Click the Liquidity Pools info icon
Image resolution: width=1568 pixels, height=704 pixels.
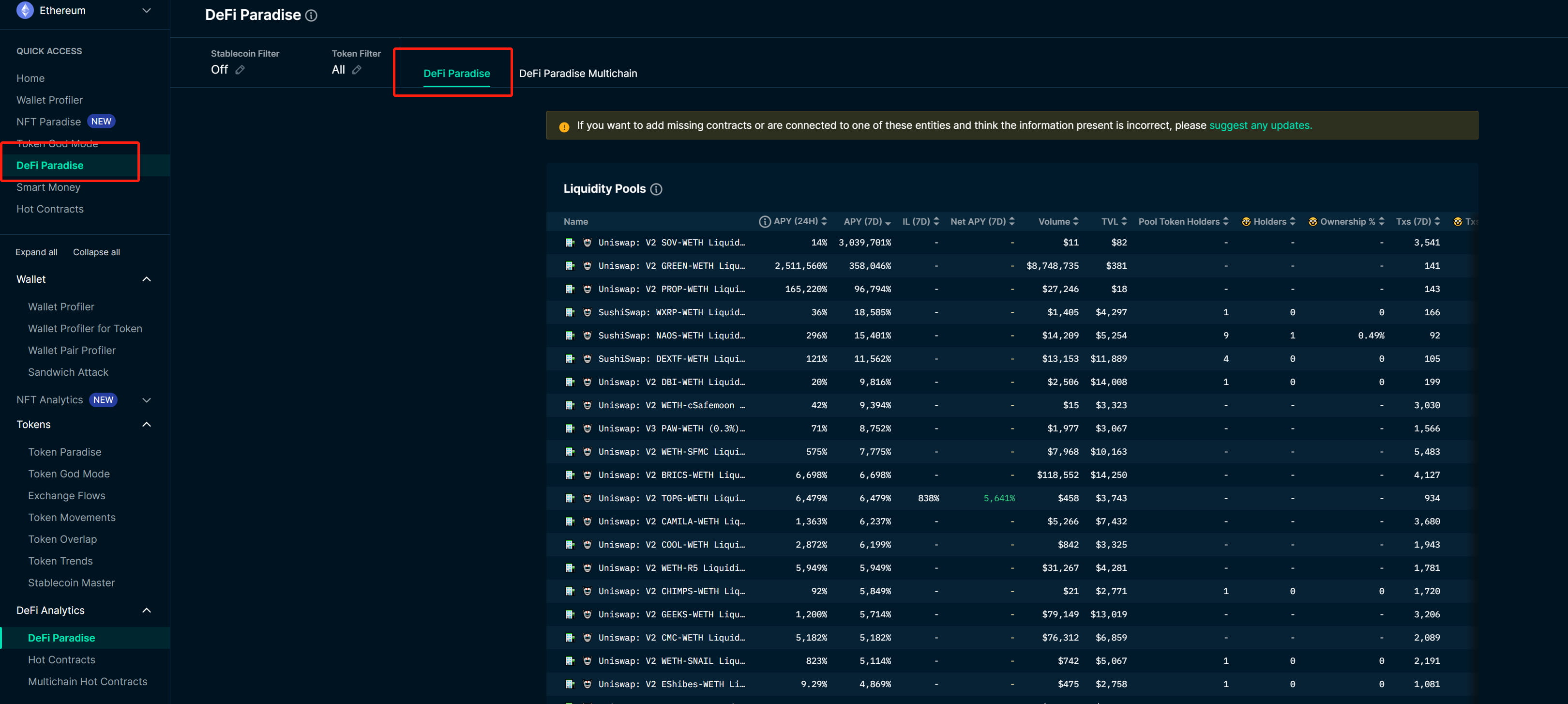click(656, 189)
